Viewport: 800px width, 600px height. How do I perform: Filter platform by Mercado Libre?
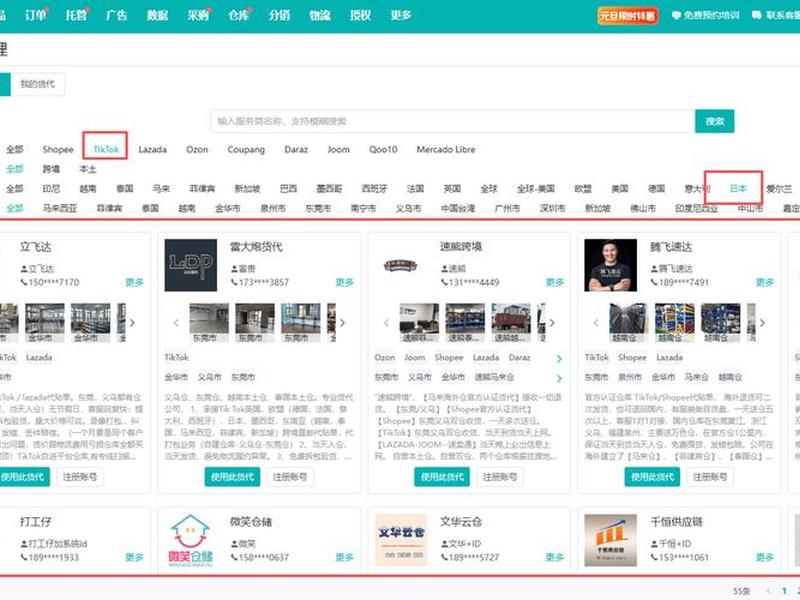pyautogui.click(x=446, y=149)
